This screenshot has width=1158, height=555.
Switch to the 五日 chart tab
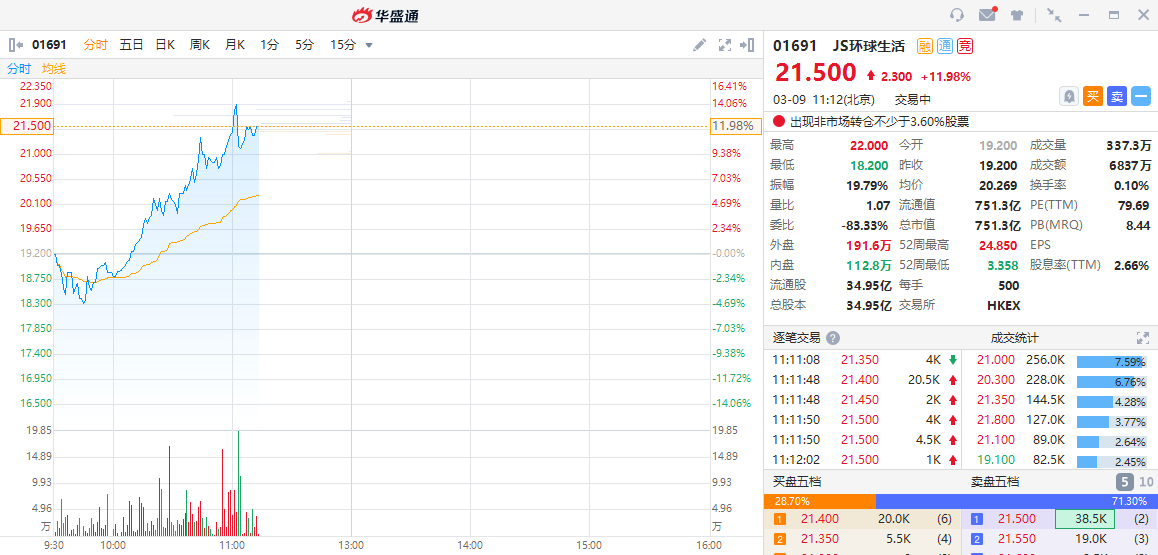pos(131,45)
